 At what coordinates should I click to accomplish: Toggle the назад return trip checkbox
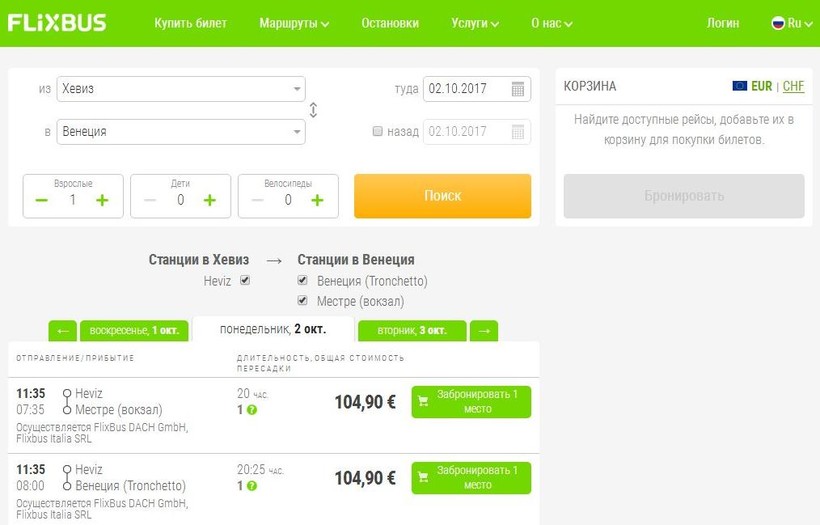pyautogui.click(x=378, y=131)
